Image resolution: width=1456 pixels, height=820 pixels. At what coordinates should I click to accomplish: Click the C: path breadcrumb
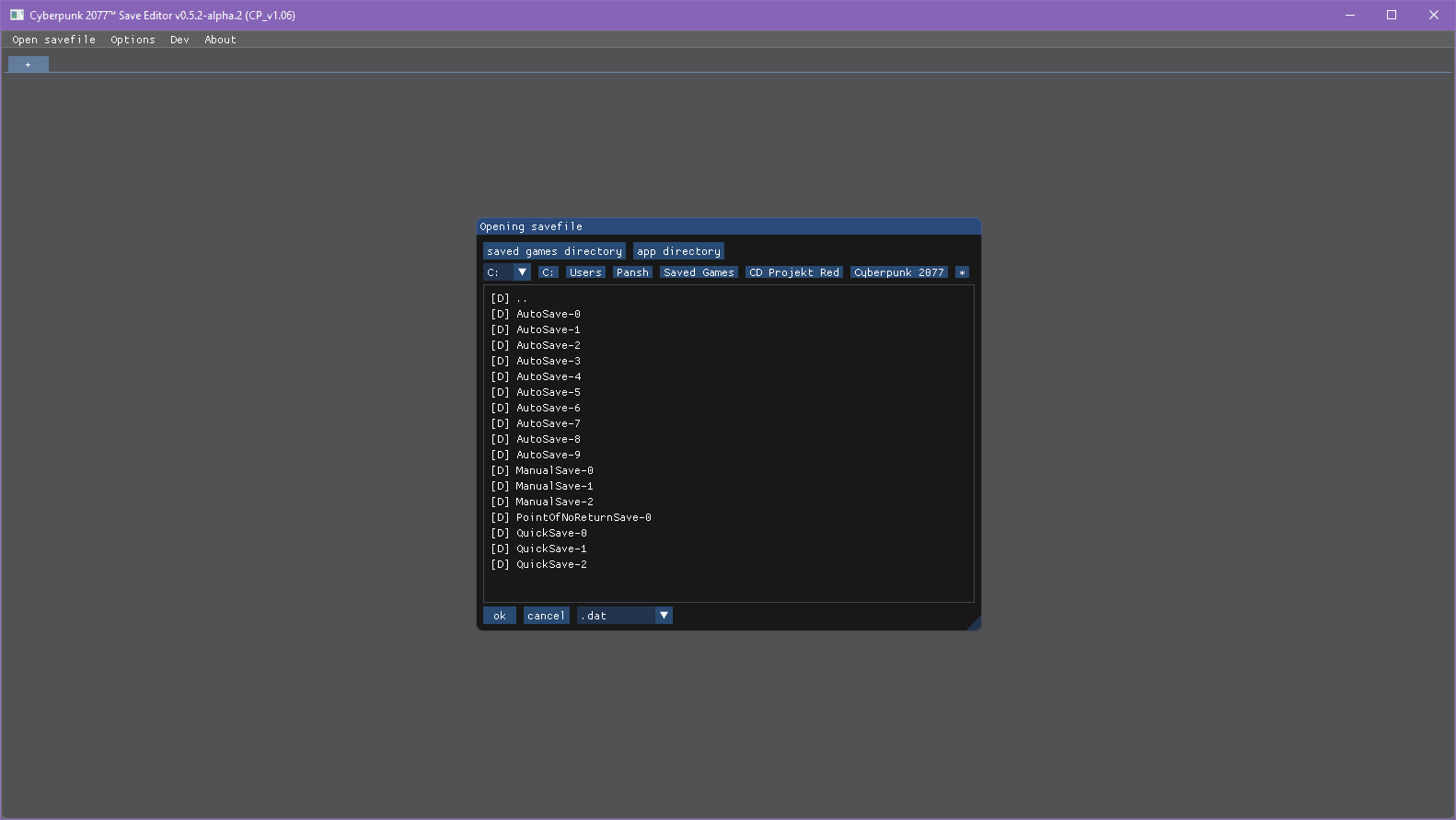tap(548, 272)
